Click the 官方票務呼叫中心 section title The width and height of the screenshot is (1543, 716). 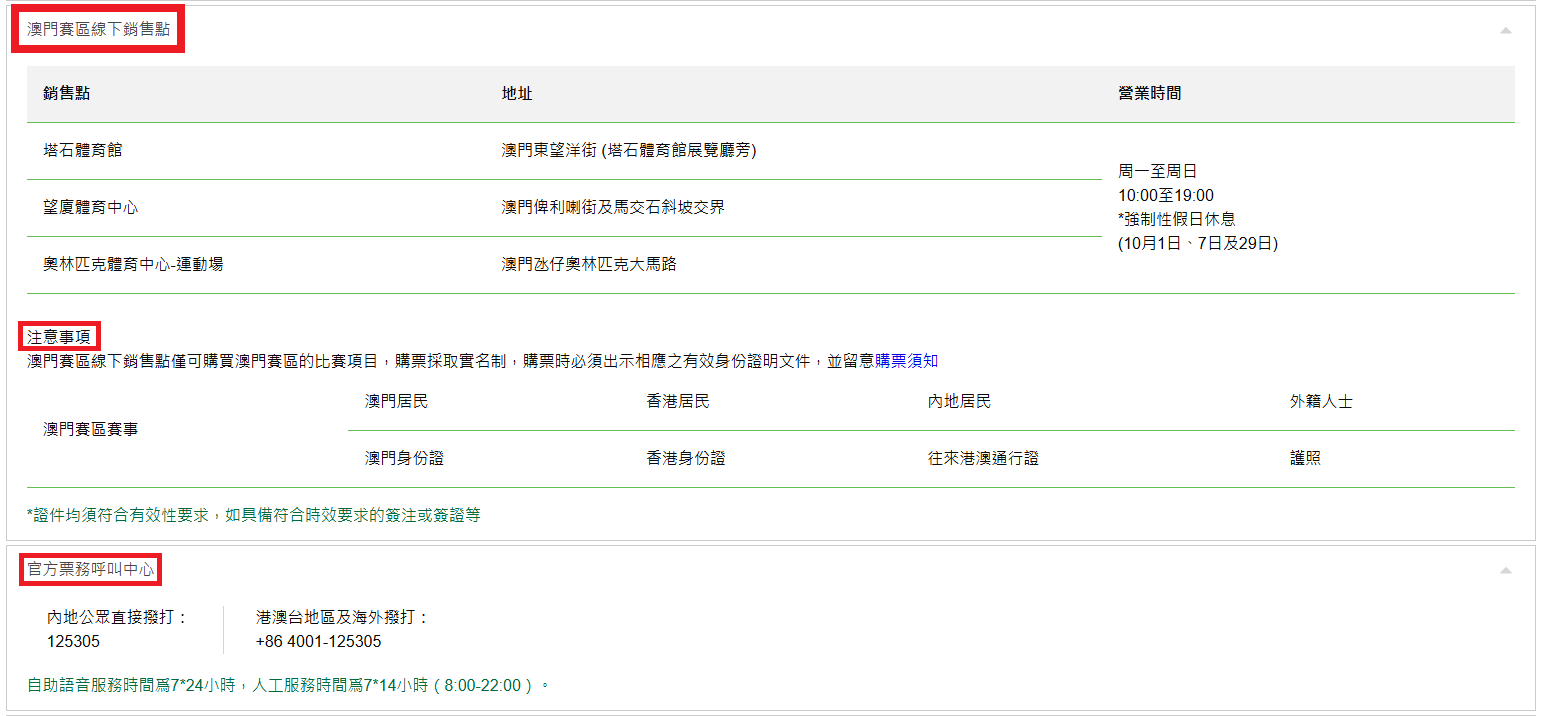(x=91, y=569)
